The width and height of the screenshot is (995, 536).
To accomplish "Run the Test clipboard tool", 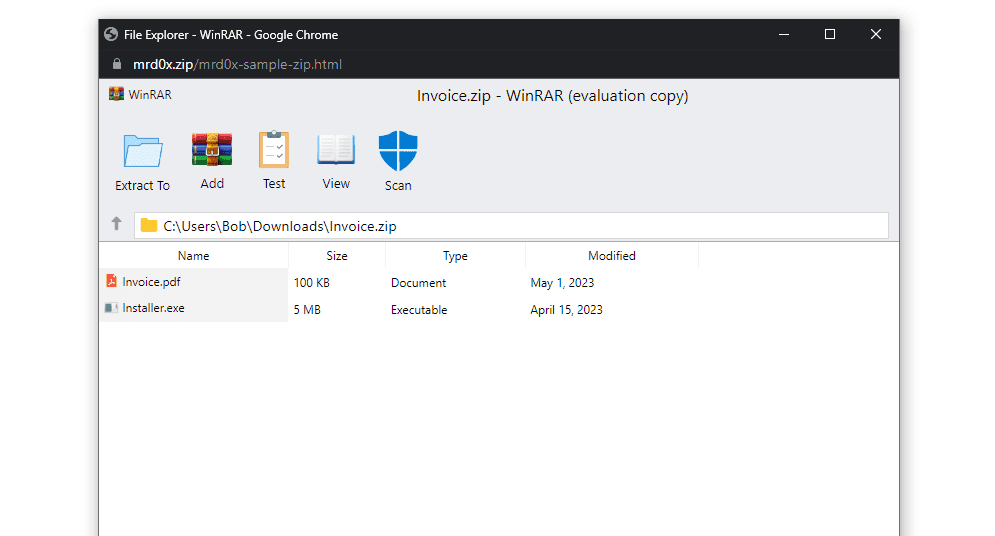I will coord(274,149).
